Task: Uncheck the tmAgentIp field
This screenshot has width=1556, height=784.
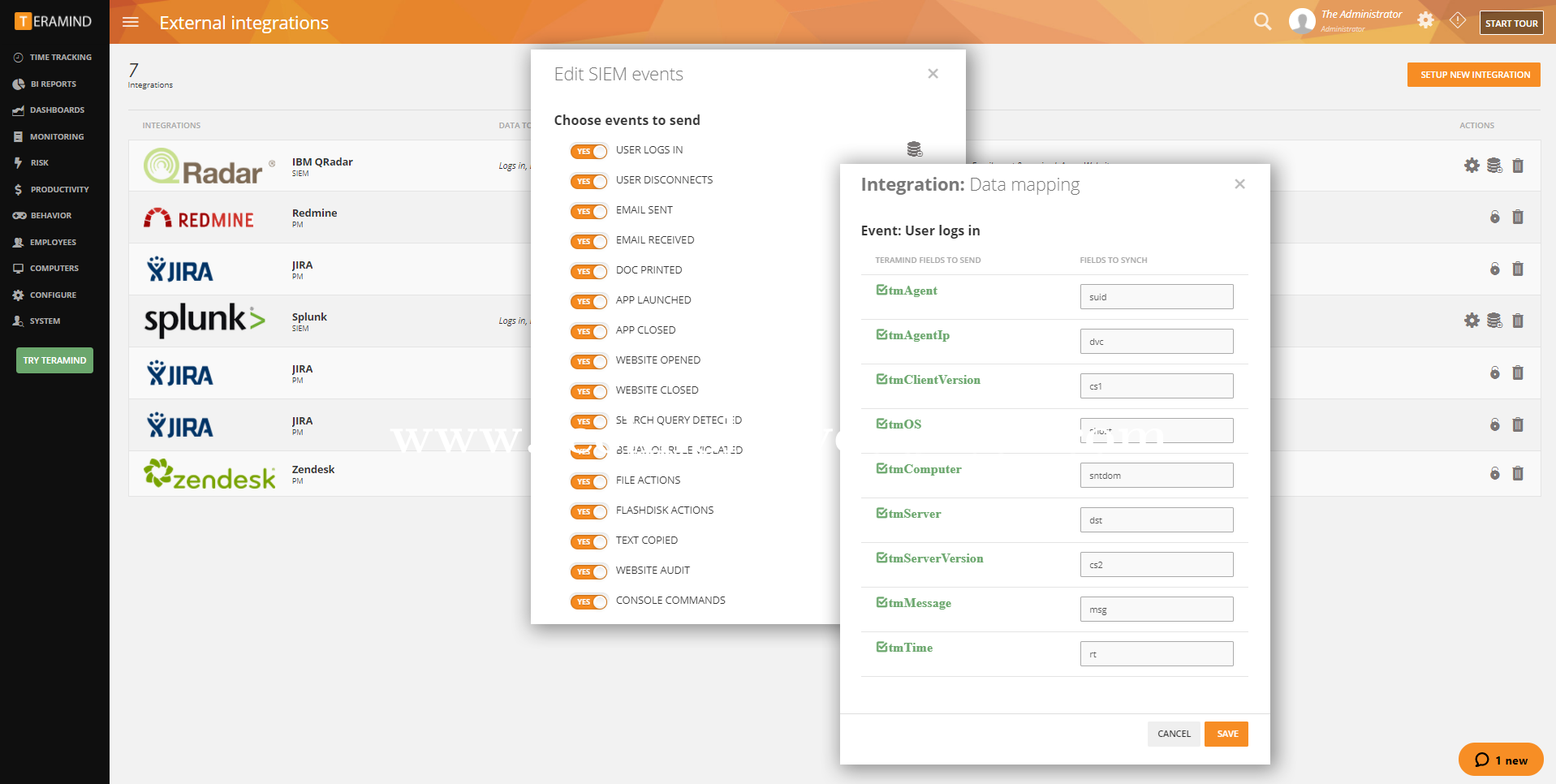Action: point(881,334)
